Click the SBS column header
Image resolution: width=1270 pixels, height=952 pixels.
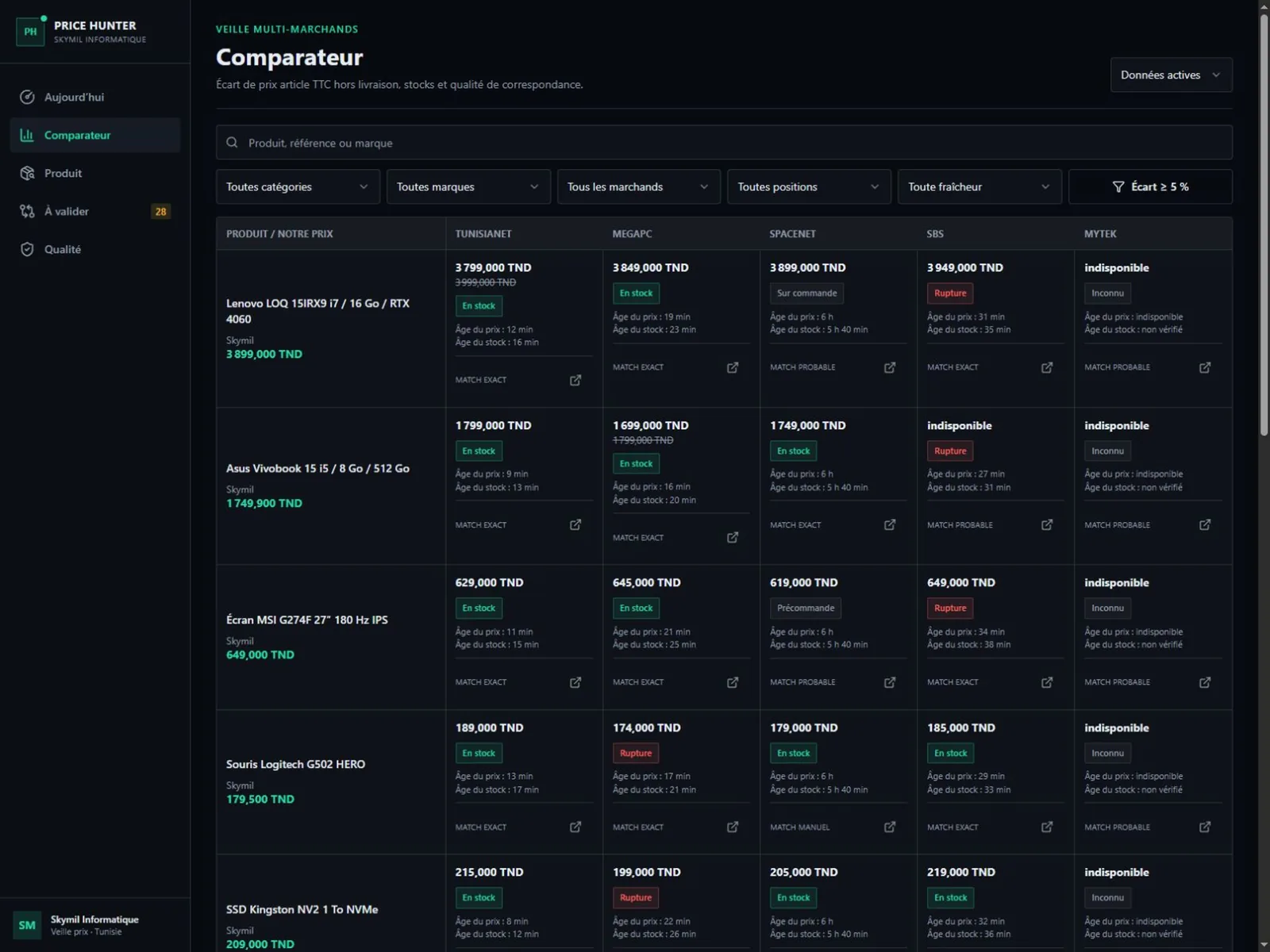[935, 234]
